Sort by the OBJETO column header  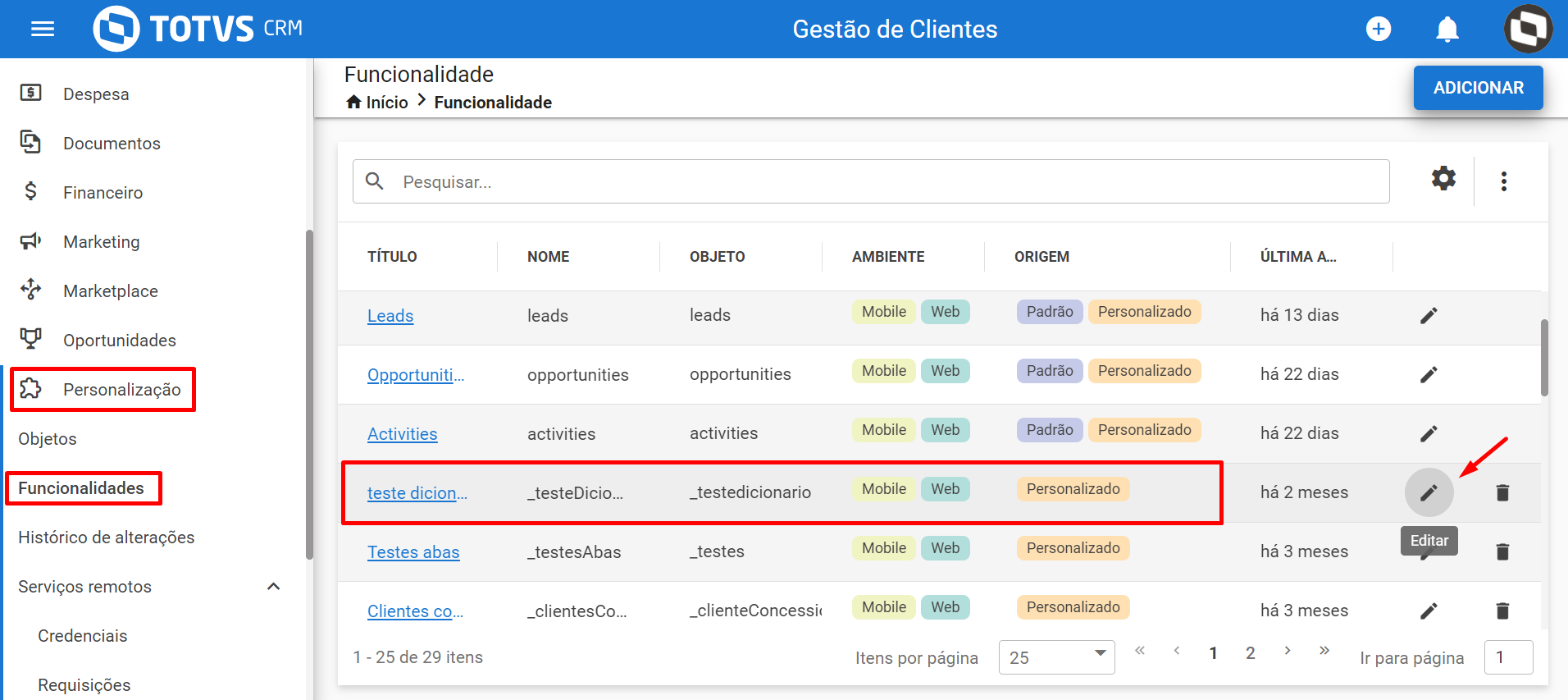point(718,257)
